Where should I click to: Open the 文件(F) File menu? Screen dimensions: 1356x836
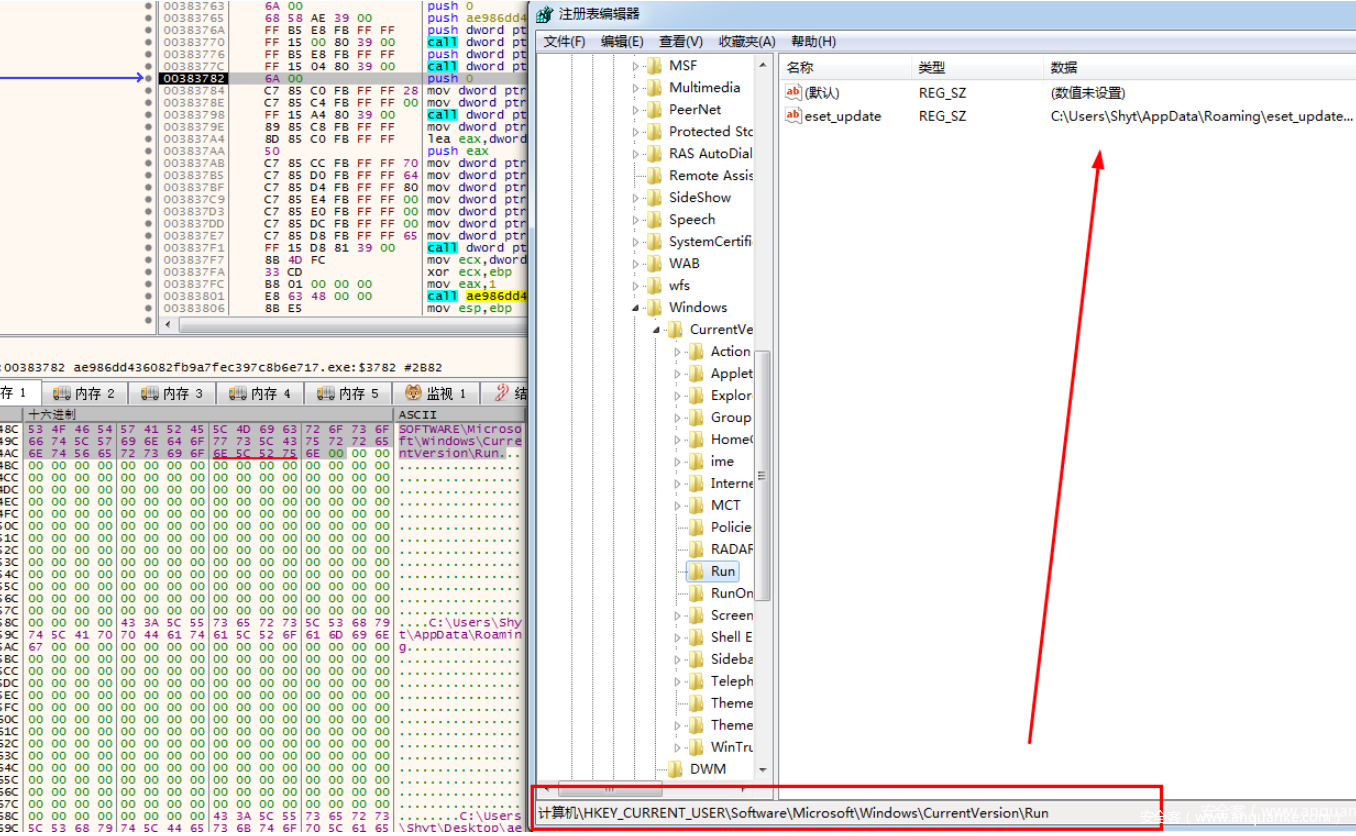pyautogui.click(x=564, y=41)
